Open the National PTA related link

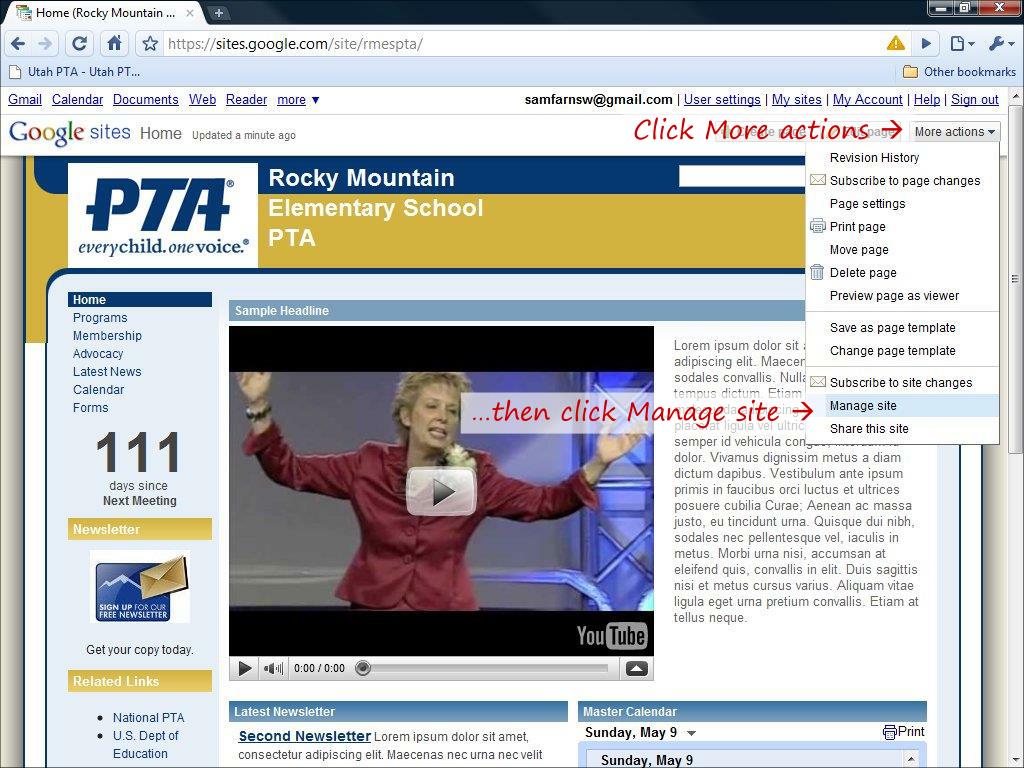coord(148,717)
